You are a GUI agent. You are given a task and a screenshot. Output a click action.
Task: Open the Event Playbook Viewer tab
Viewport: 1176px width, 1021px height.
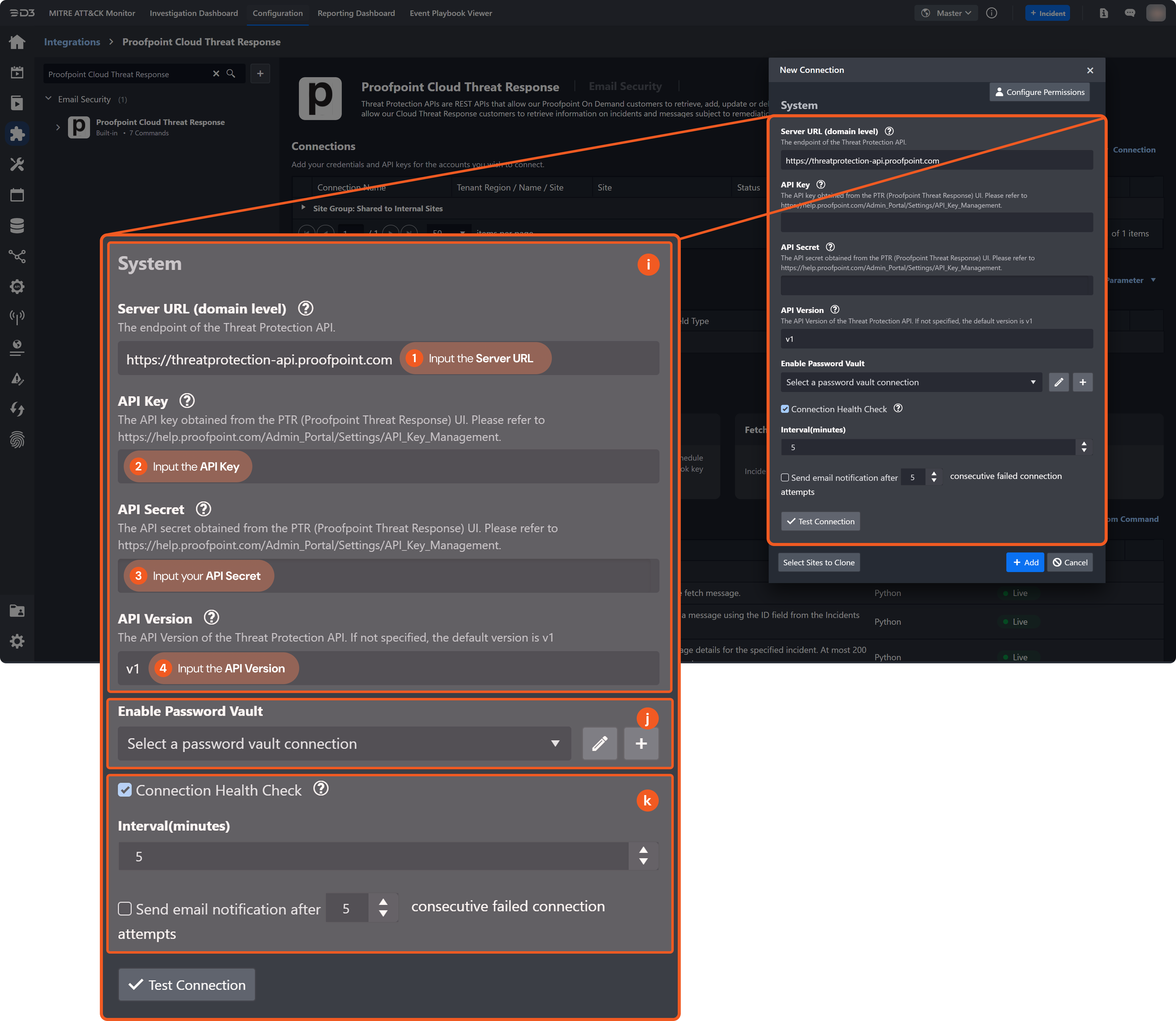tap(451, 13)
